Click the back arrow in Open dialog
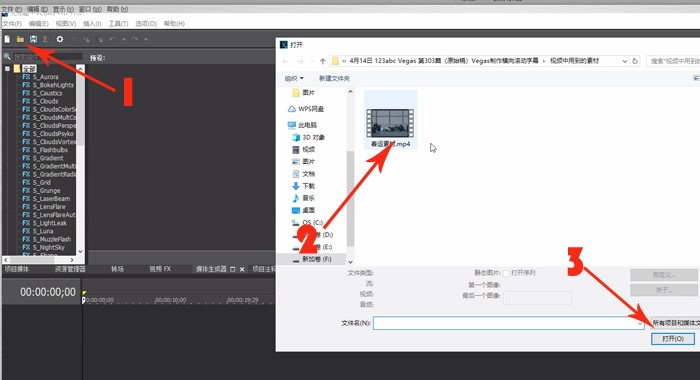Viewport: 700px width, 380px height. tap(286, 61)
